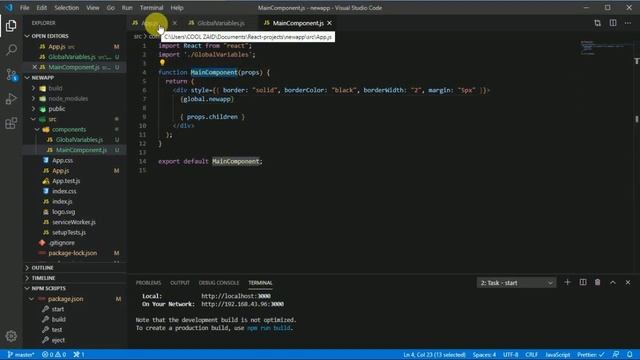Switch to the Debug Console tab
Screen dimensions: 640x360
point(219,282)
